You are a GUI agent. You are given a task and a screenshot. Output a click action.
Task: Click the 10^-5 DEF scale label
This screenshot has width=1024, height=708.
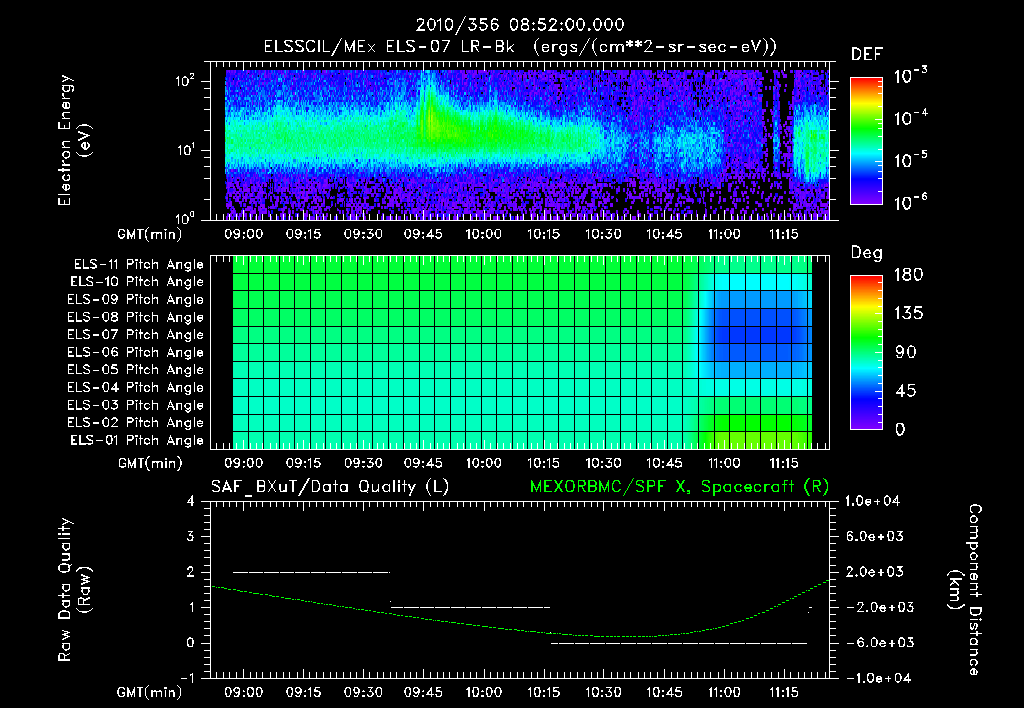(x=910, y=159)
